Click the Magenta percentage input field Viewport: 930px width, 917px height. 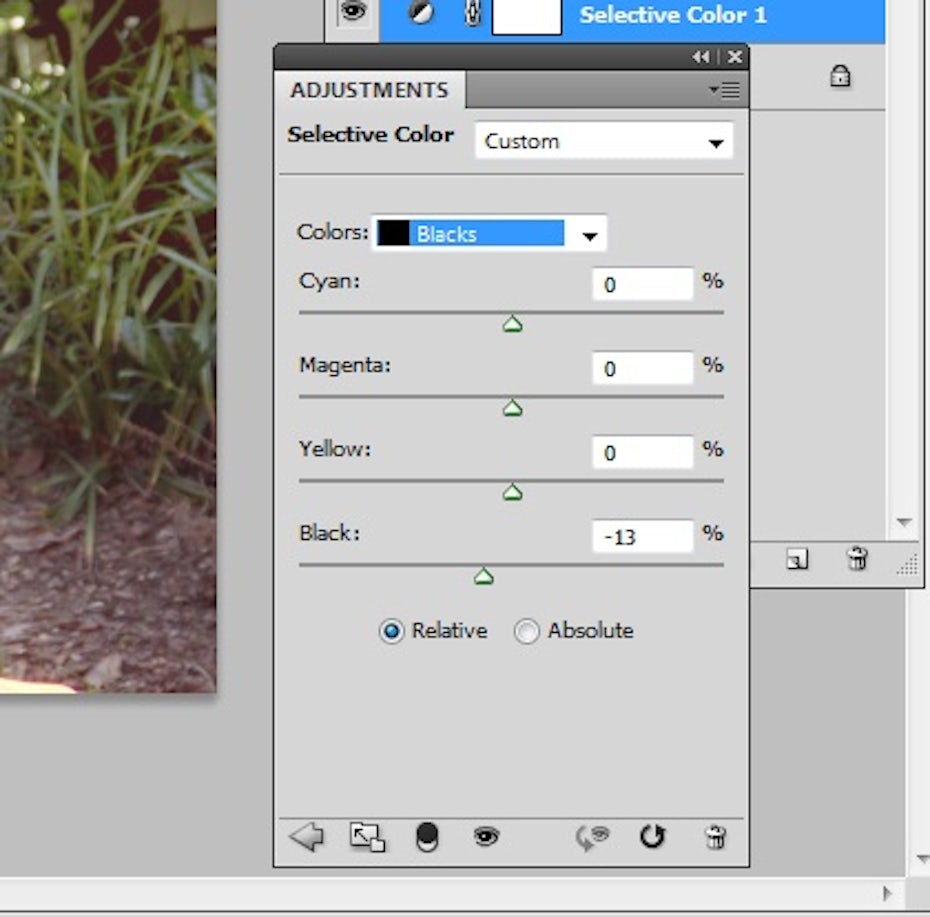pyautogui.click(x=642, y=368)
